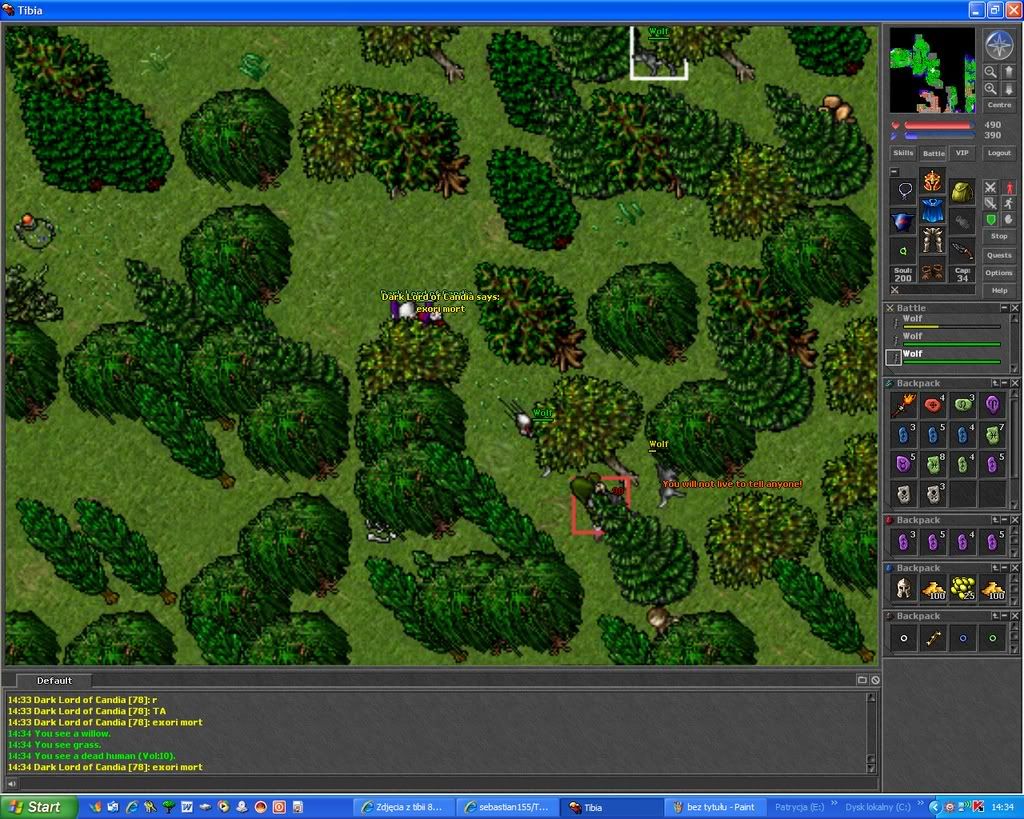Select the helmet in third Backpack

click(903, 589)
